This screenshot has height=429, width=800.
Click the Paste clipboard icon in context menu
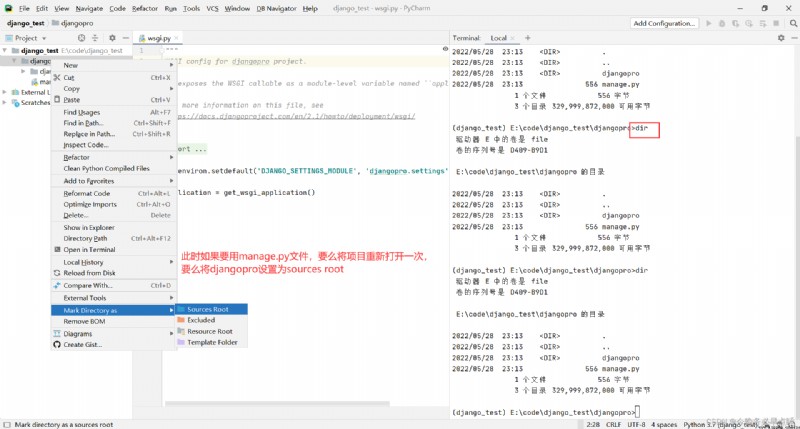click(57, 99)
